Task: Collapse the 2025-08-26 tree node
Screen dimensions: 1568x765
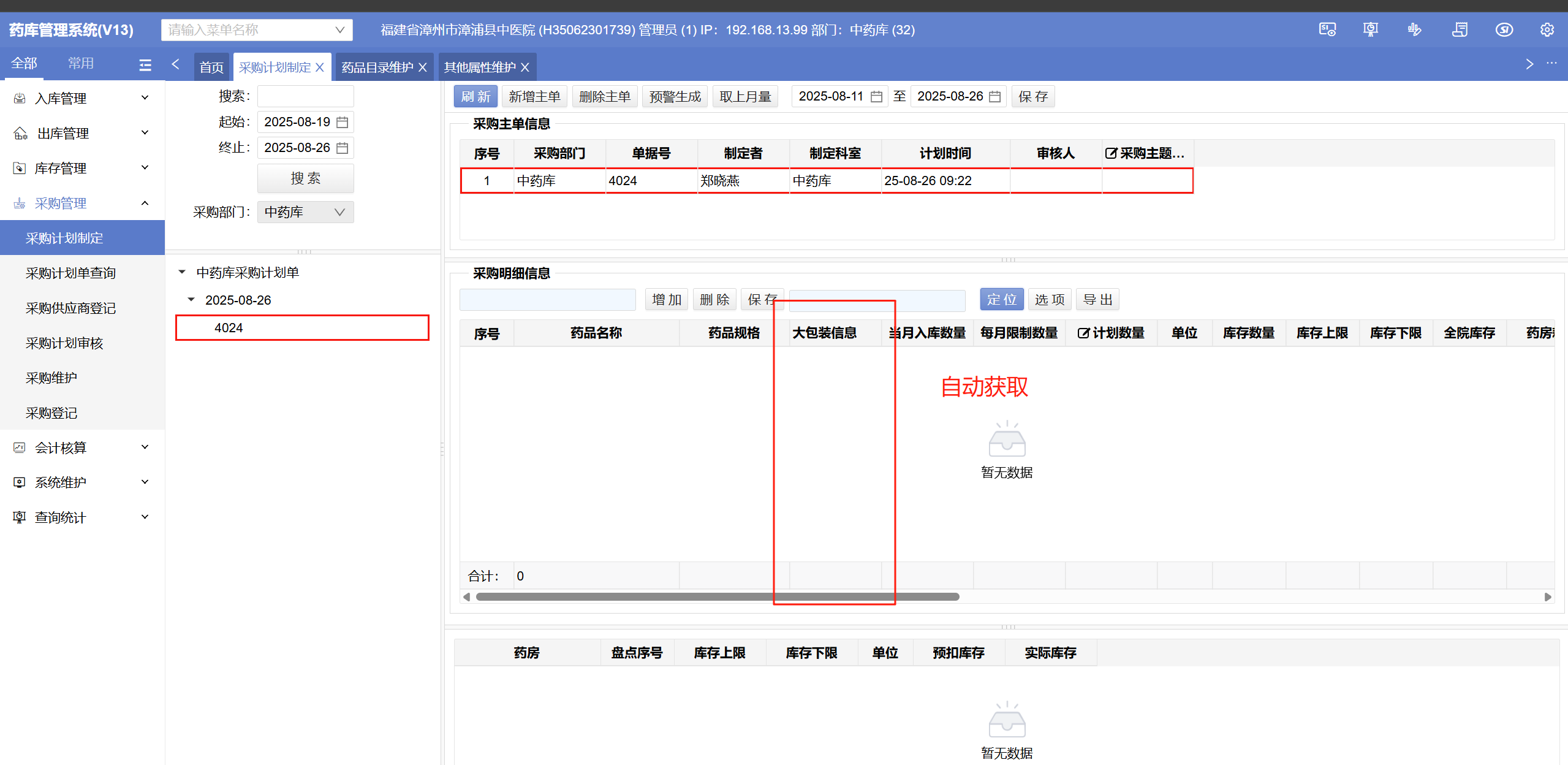Action: coord(191,300)
